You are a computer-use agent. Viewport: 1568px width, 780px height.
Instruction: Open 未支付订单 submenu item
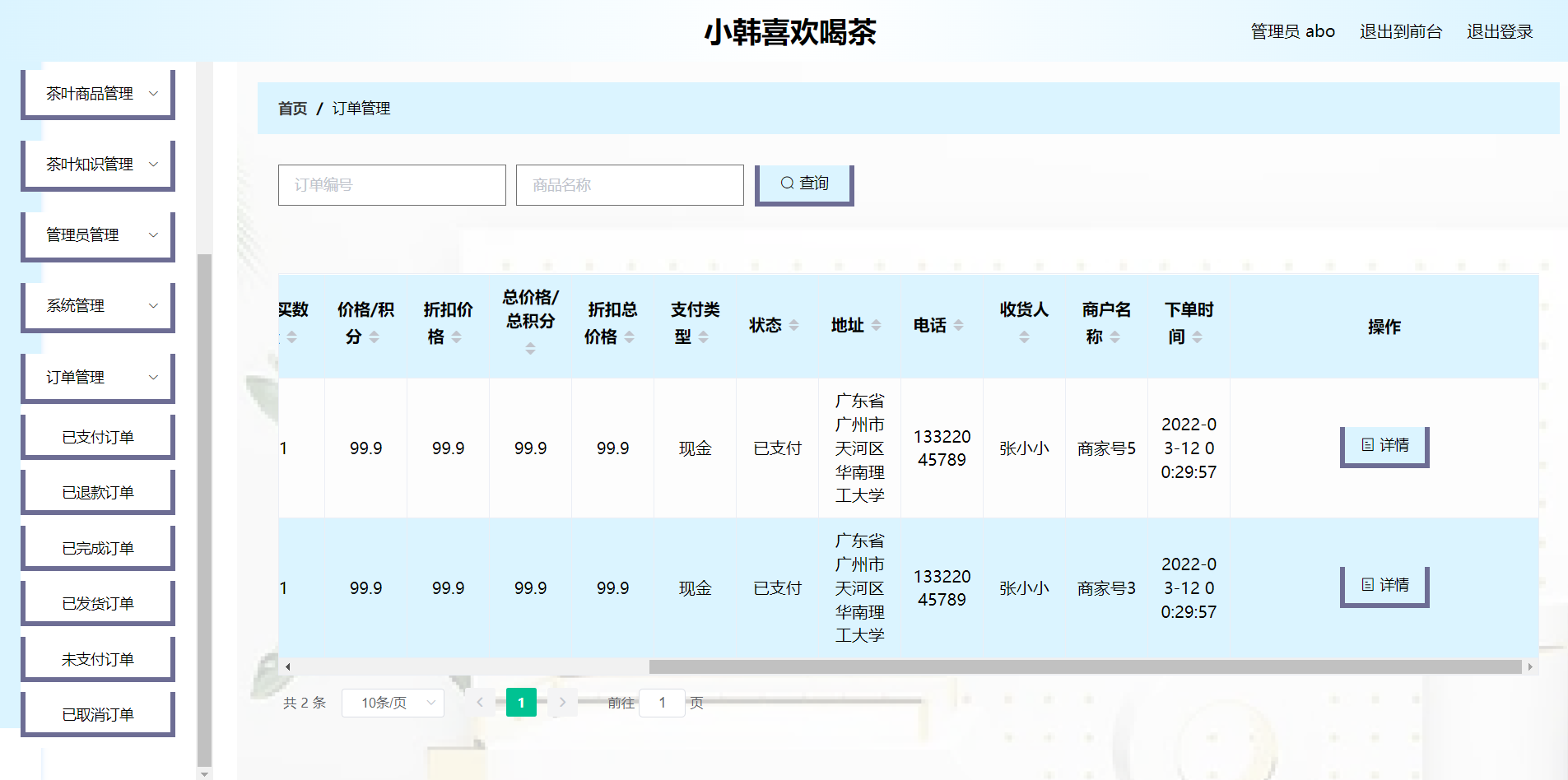98,659
